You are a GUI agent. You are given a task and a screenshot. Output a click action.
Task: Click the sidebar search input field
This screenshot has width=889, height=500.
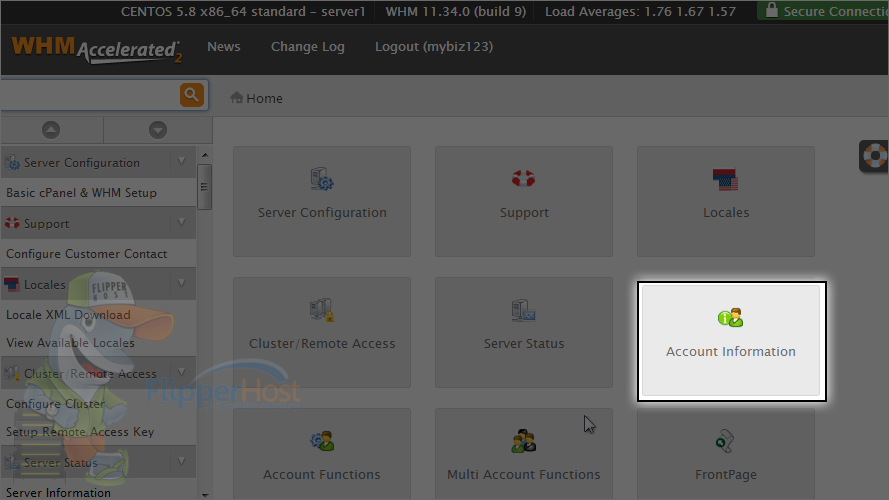coord(90,95)
